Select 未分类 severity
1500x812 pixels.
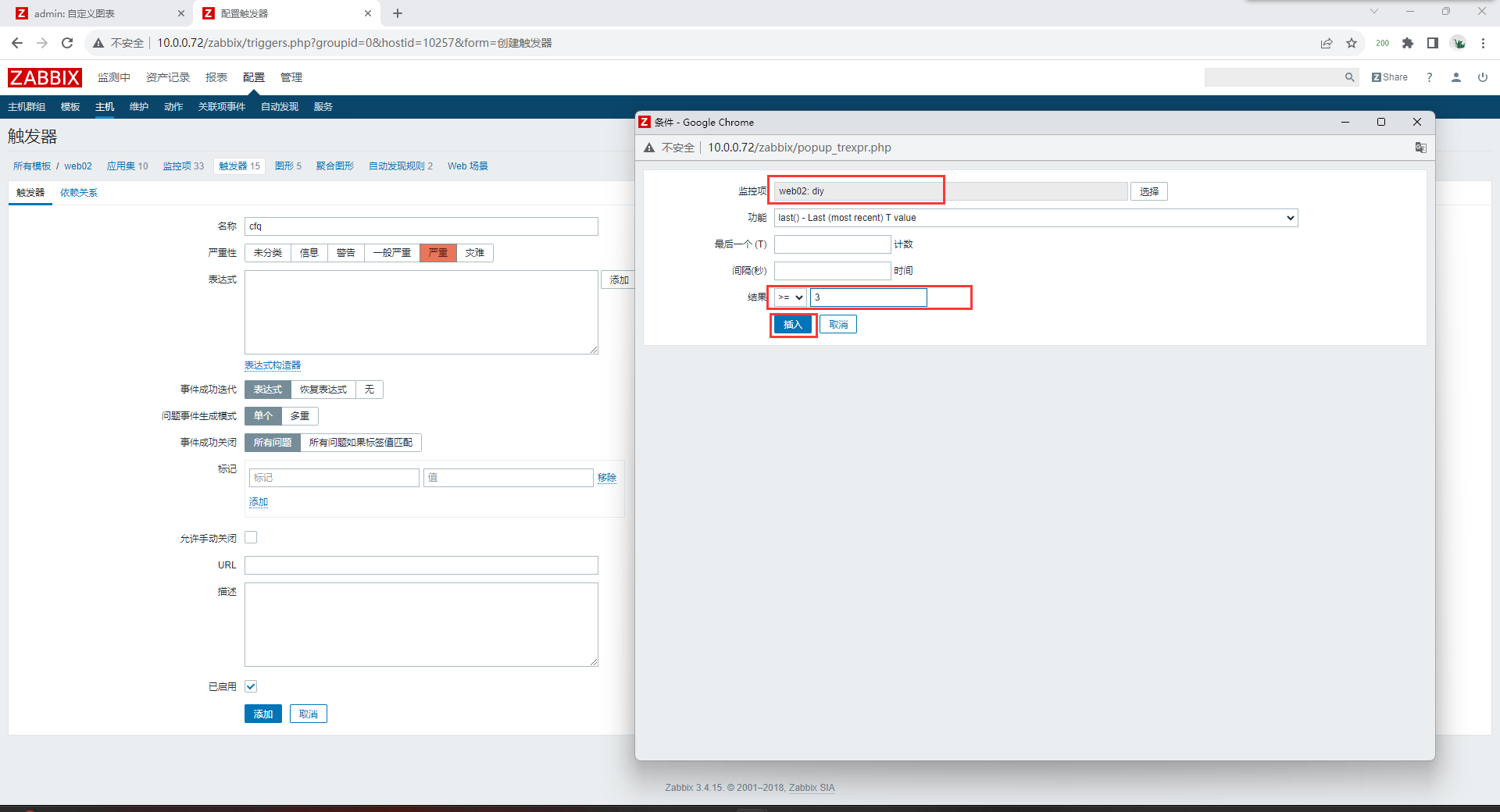[x=268, y=253]
